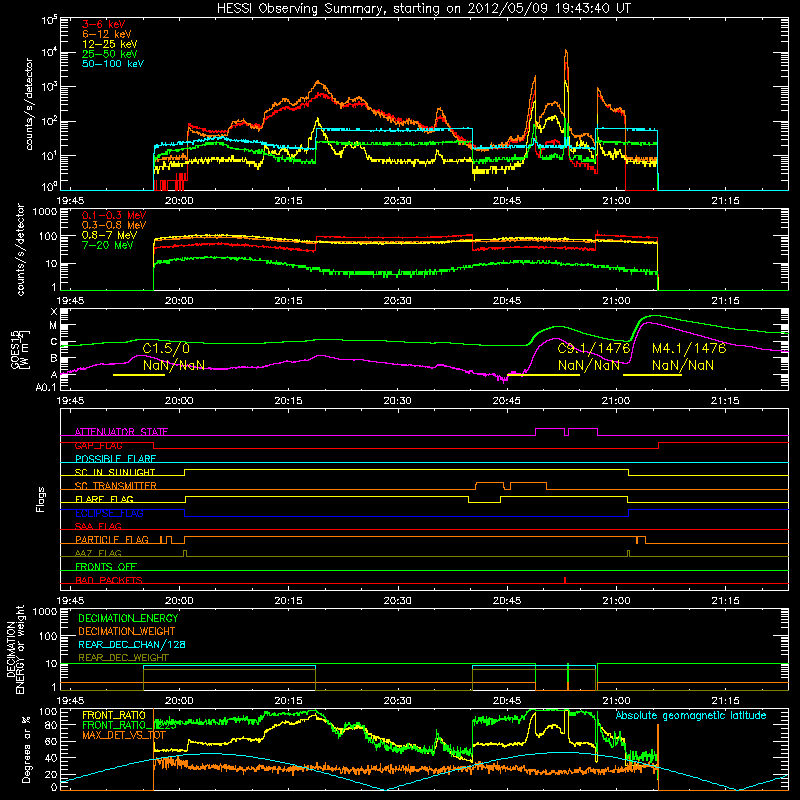Select the SAA_FLAG label

[98, 526]
